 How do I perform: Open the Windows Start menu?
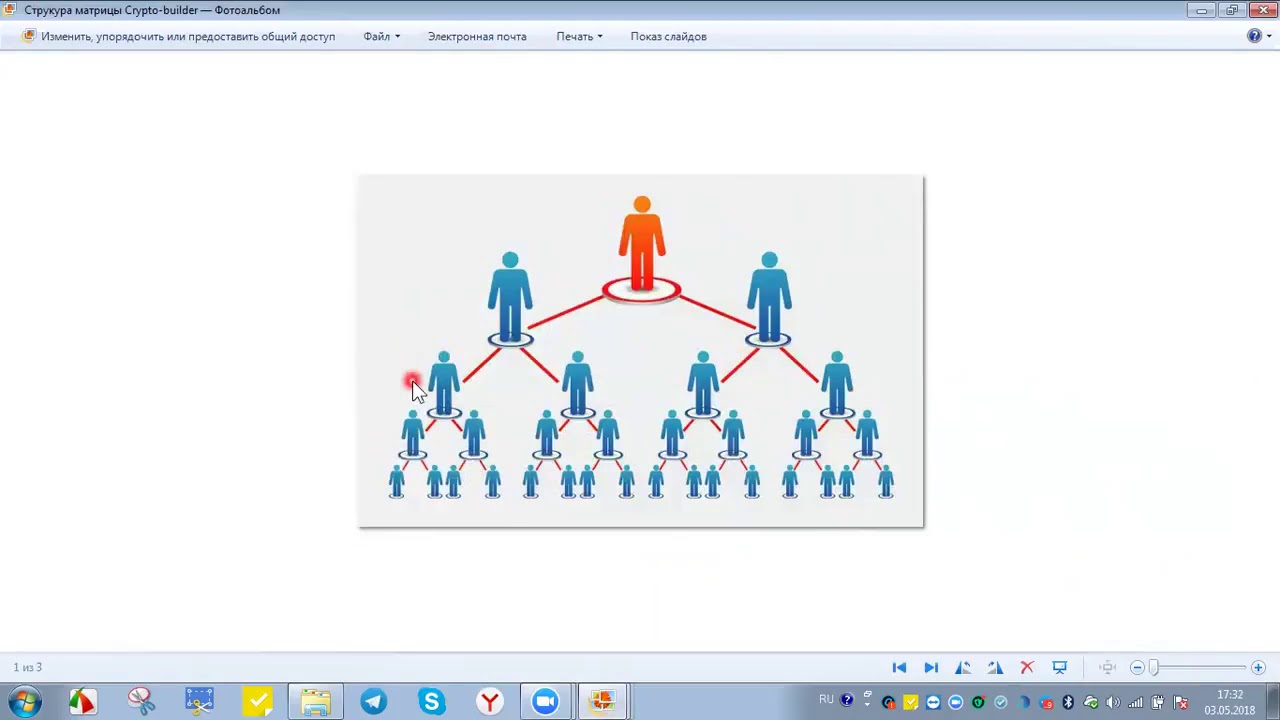pyautogui.click(x=25, y=701)
